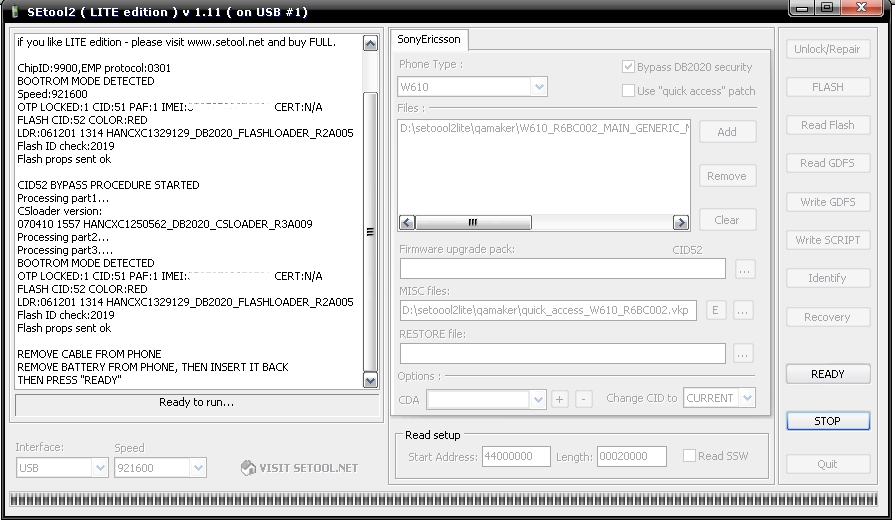Open the Interface USB dropdown
Viewport: 895px width, 521px height.
[100, 468]
